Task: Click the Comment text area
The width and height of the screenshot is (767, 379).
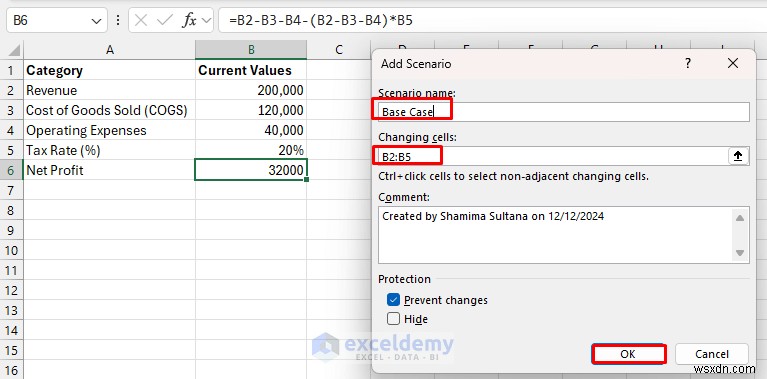Action: click(x=555, y=235)
